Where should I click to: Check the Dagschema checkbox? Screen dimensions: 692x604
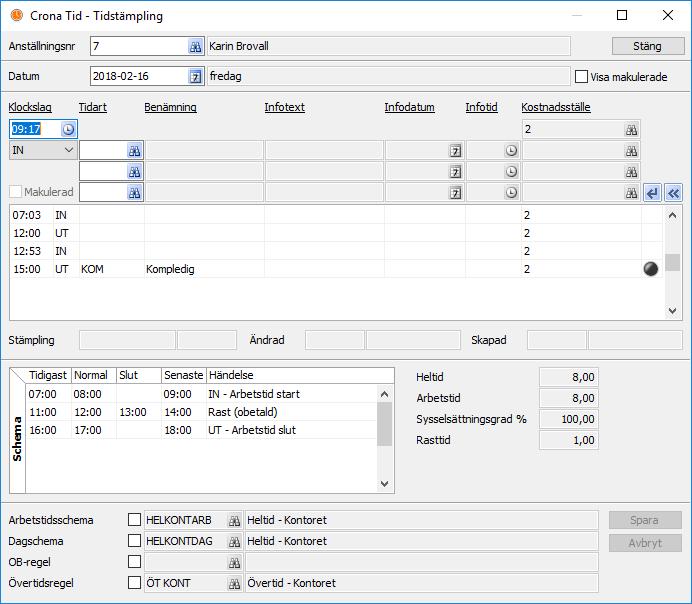[x=134, y=540]
